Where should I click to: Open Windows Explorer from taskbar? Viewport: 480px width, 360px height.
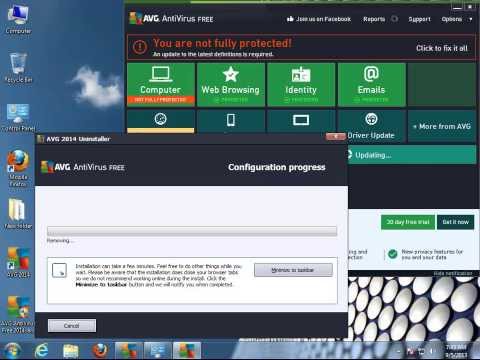click(x=71, y=351)
